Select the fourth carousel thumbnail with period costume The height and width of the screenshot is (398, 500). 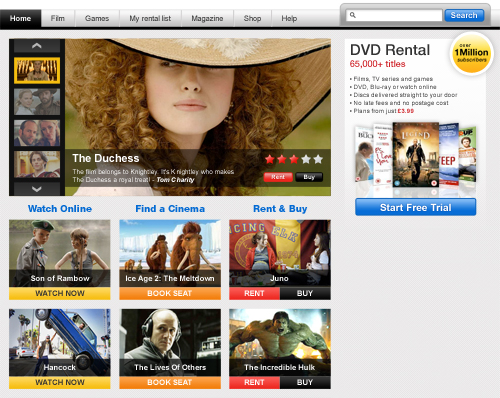click(x=37, y=164)
